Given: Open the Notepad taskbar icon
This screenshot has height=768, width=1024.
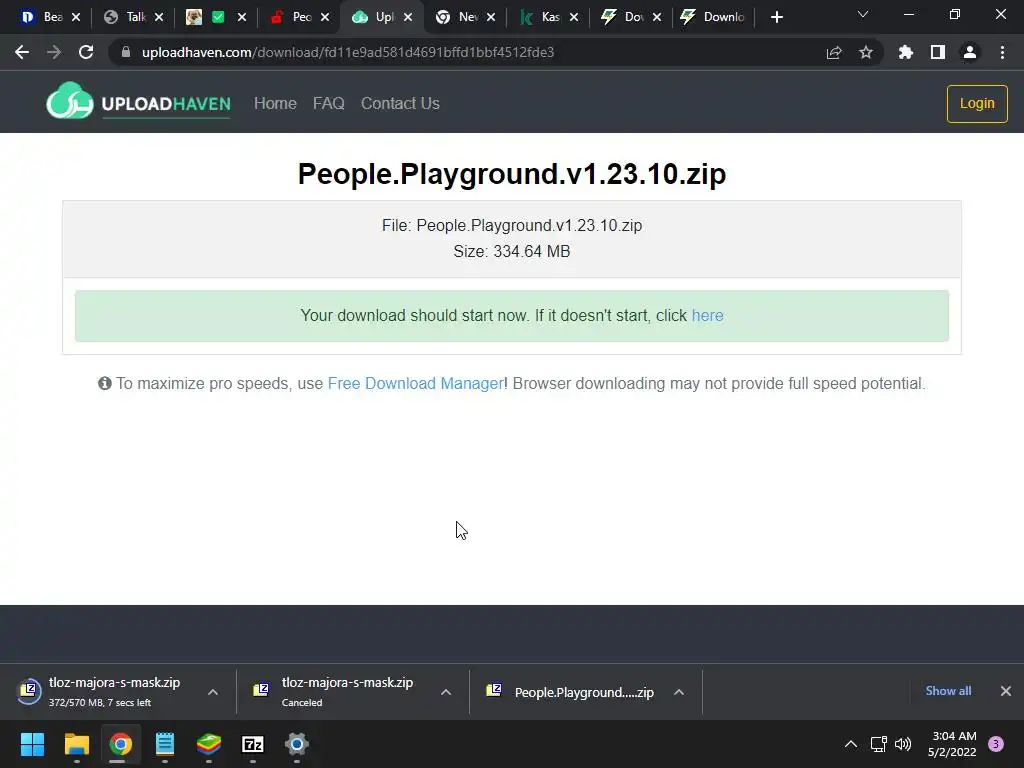Looking at the screenshot, I should 165,744.
